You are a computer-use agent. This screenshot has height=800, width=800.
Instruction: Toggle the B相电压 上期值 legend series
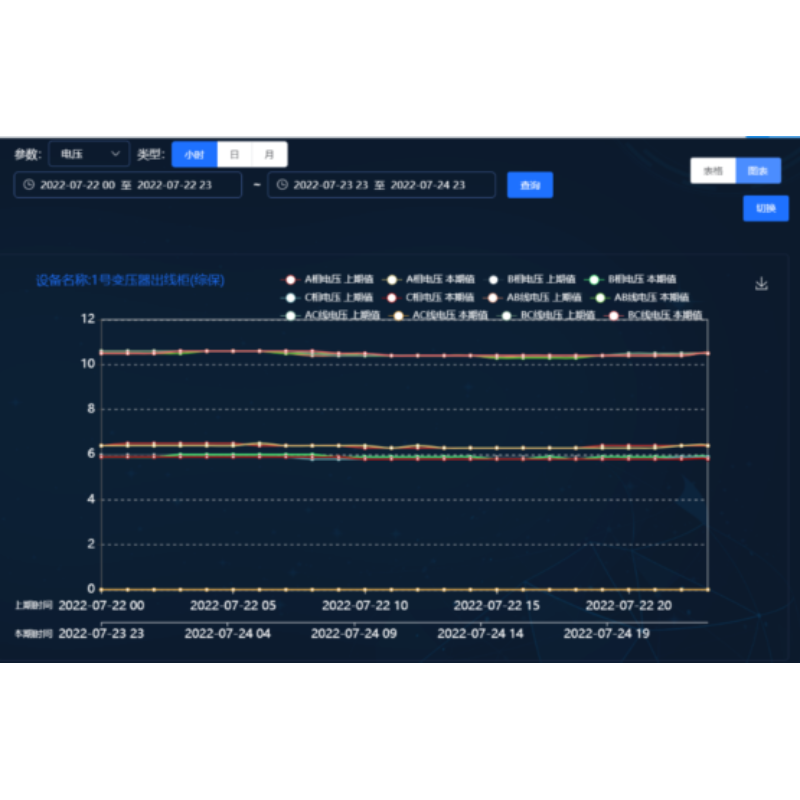tap(530, 279)
